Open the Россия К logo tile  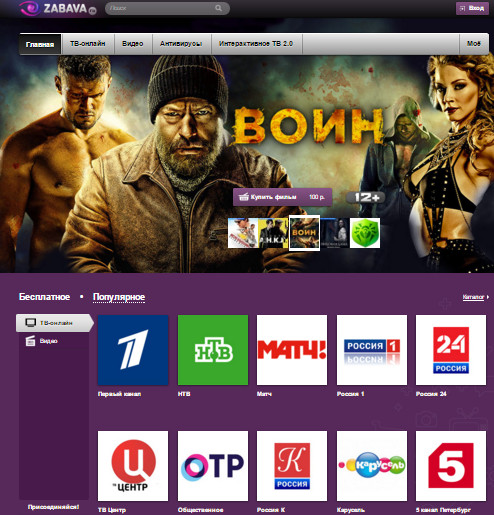pos(292,466)
